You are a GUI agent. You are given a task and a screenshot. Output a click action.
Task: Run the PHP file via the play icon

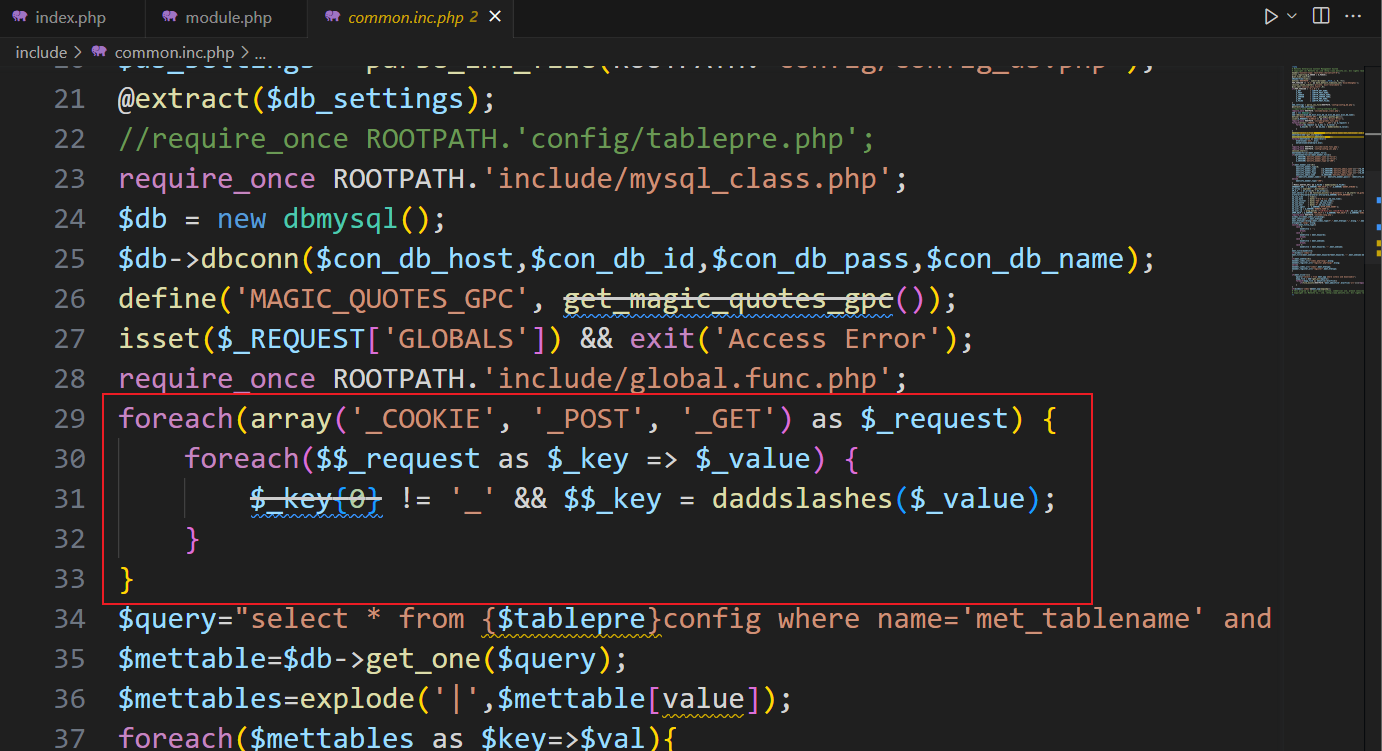1270,16
